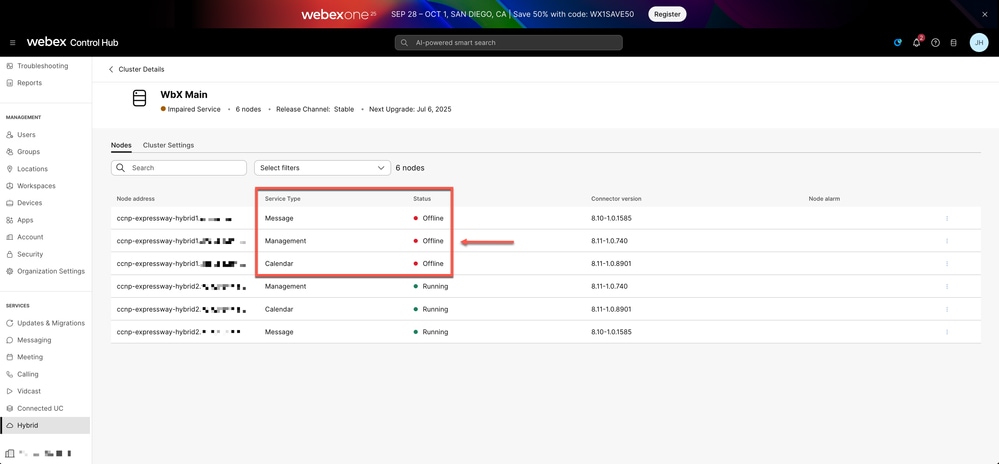Open the Select filters dropdown
The height and width of the screenshot is (464, 999).
tap(322, 168)
